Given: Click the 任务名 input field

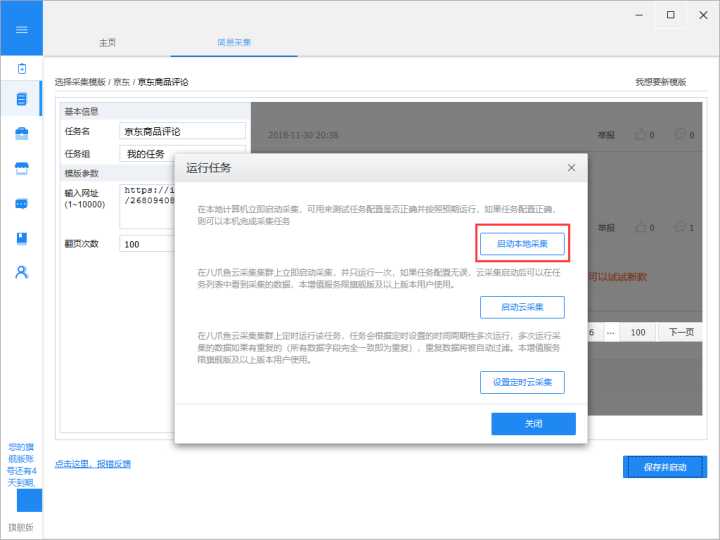Looking at the screenshot, I should pyautogui.click(x=182, y=131).
